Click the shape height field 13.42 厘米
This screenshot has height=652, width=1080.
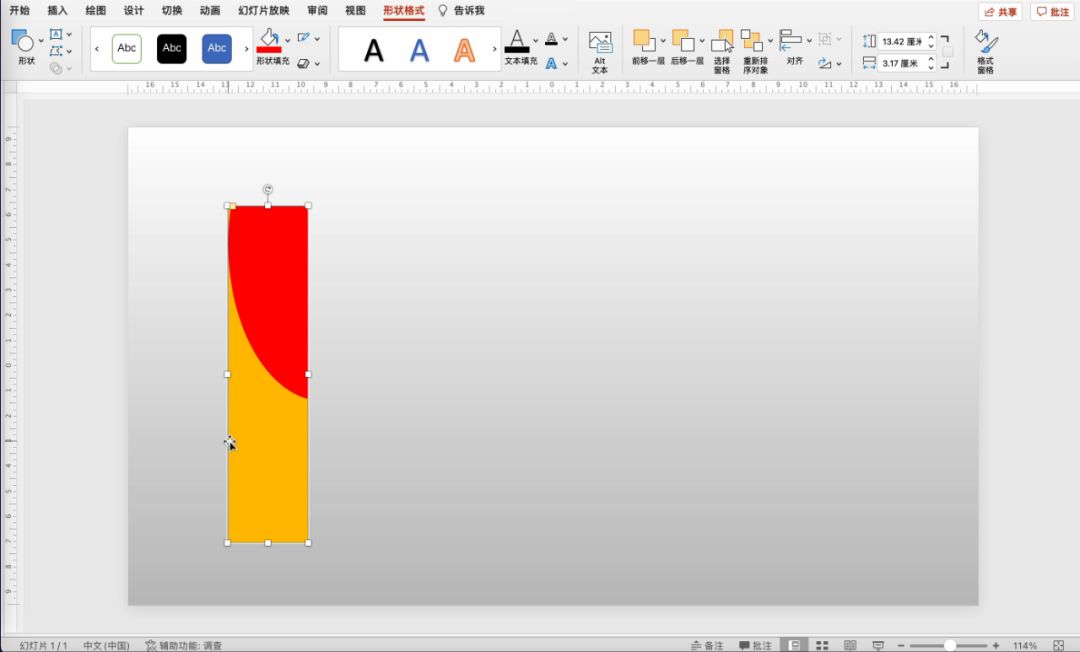[x=902, y=41]
